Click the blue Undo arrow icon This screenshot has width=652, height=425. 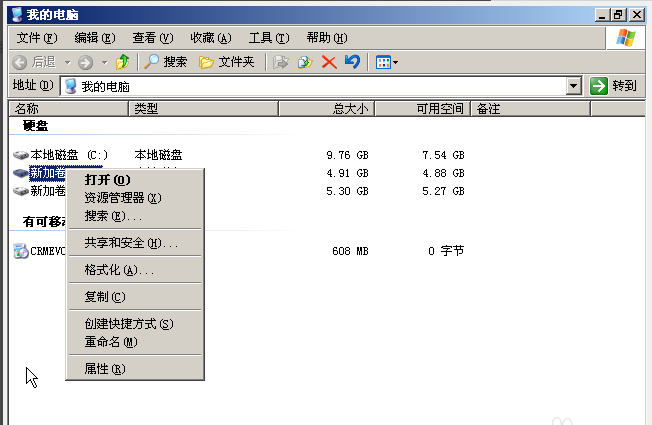tap(351, 62)
